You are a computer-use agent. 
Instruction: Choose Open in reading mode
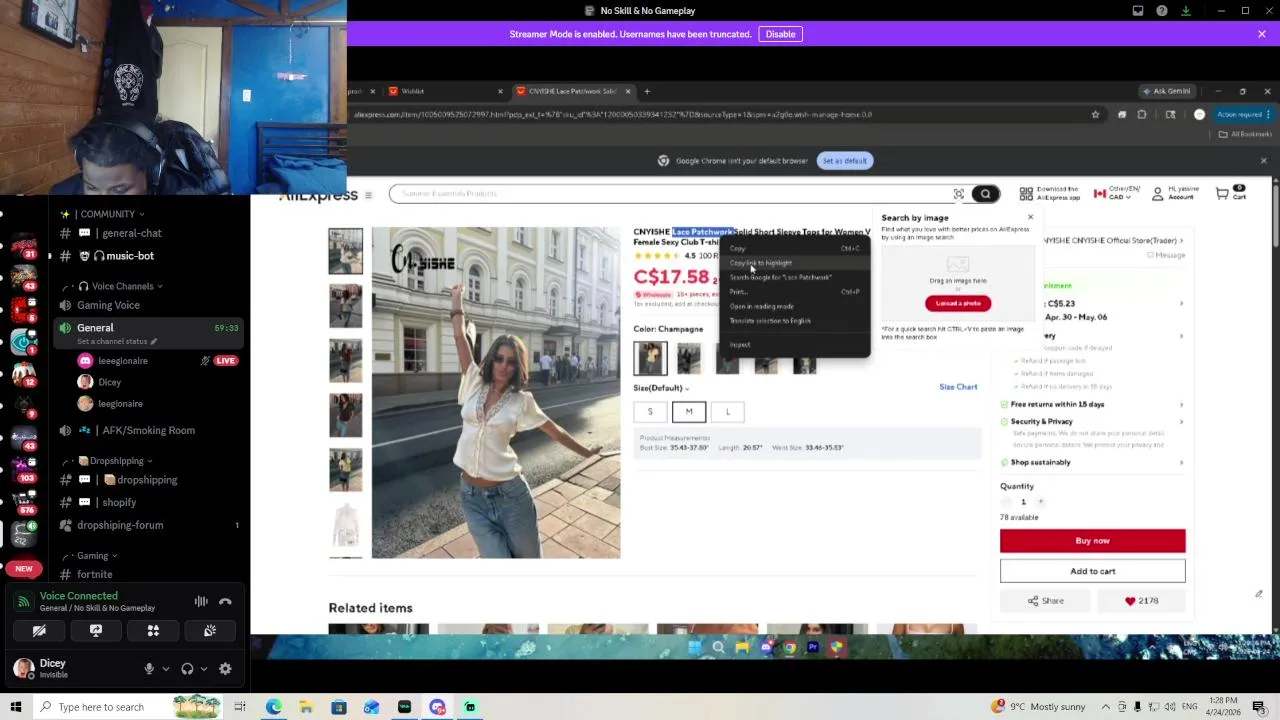point(795,306)
